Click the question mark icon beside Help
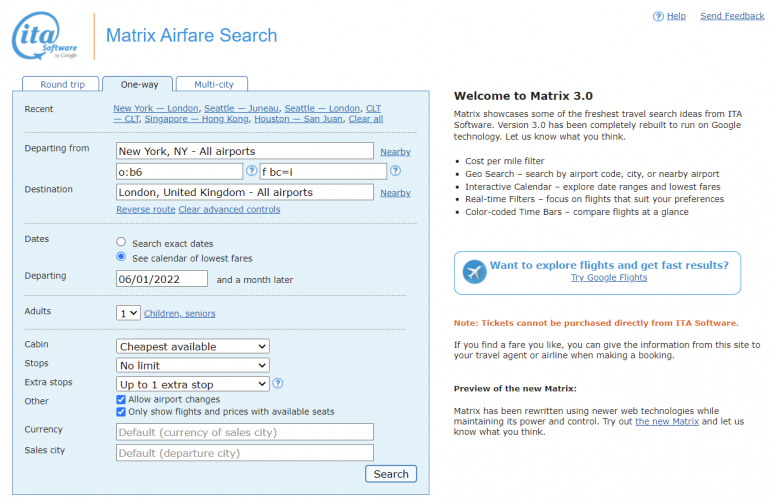The height and width of the screenshot is (501, 770). click(x=658, y=16)
